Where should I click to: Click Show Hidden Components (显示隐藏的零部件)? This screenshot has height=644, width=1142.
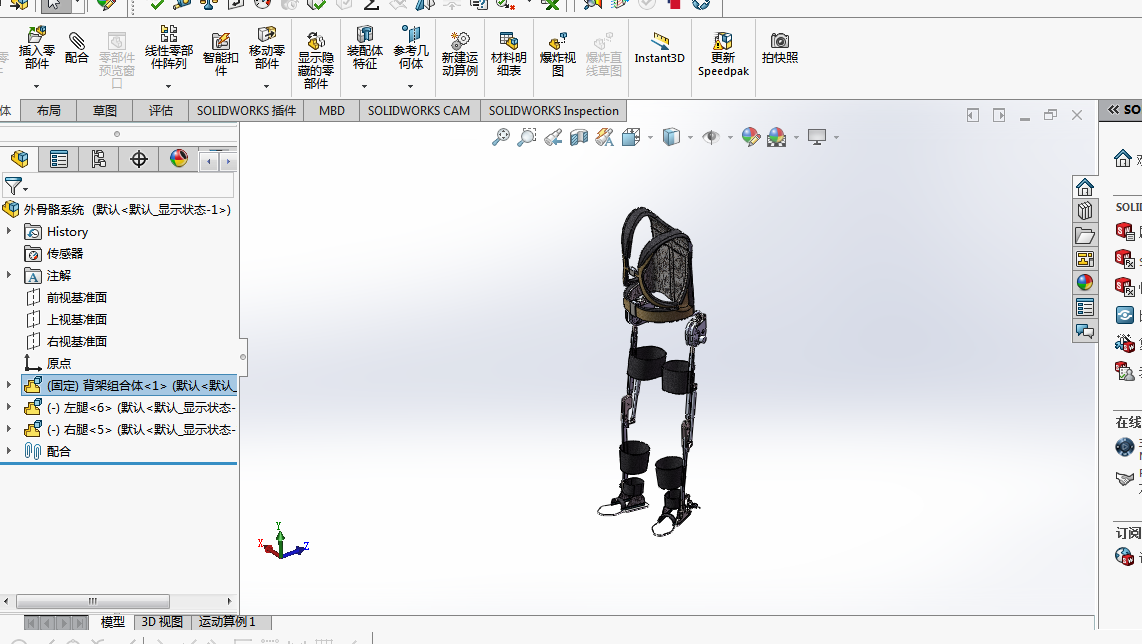315,60
